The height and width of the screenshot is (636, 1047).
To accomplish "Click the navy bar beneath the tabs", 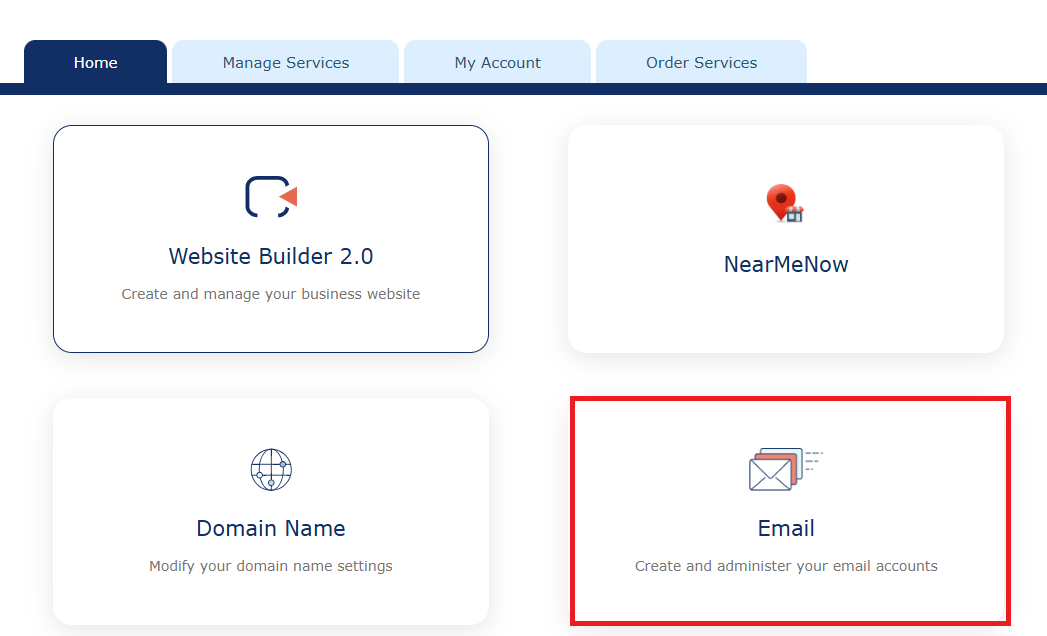I will pos(900,89).
